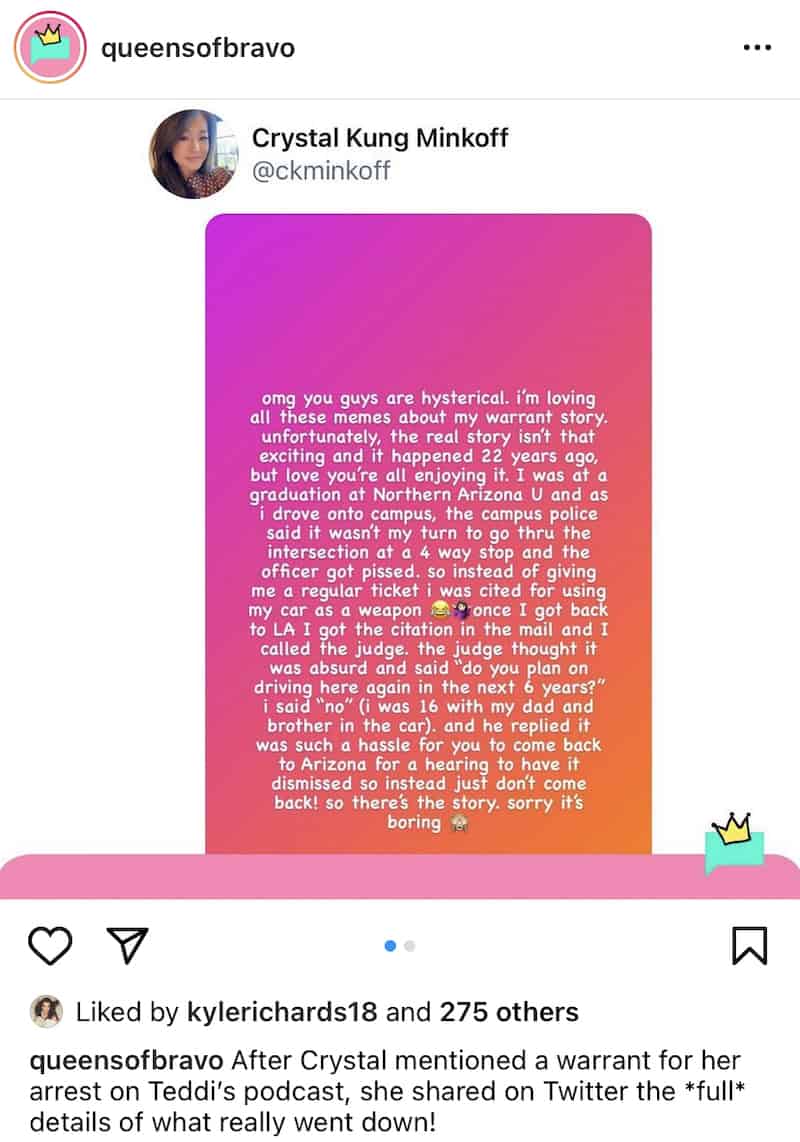The width and height of the screenshot is (800, 1142).
Task: Bookmark the post with the save icon
Action: pyautogui.click(x=749, y=945)
